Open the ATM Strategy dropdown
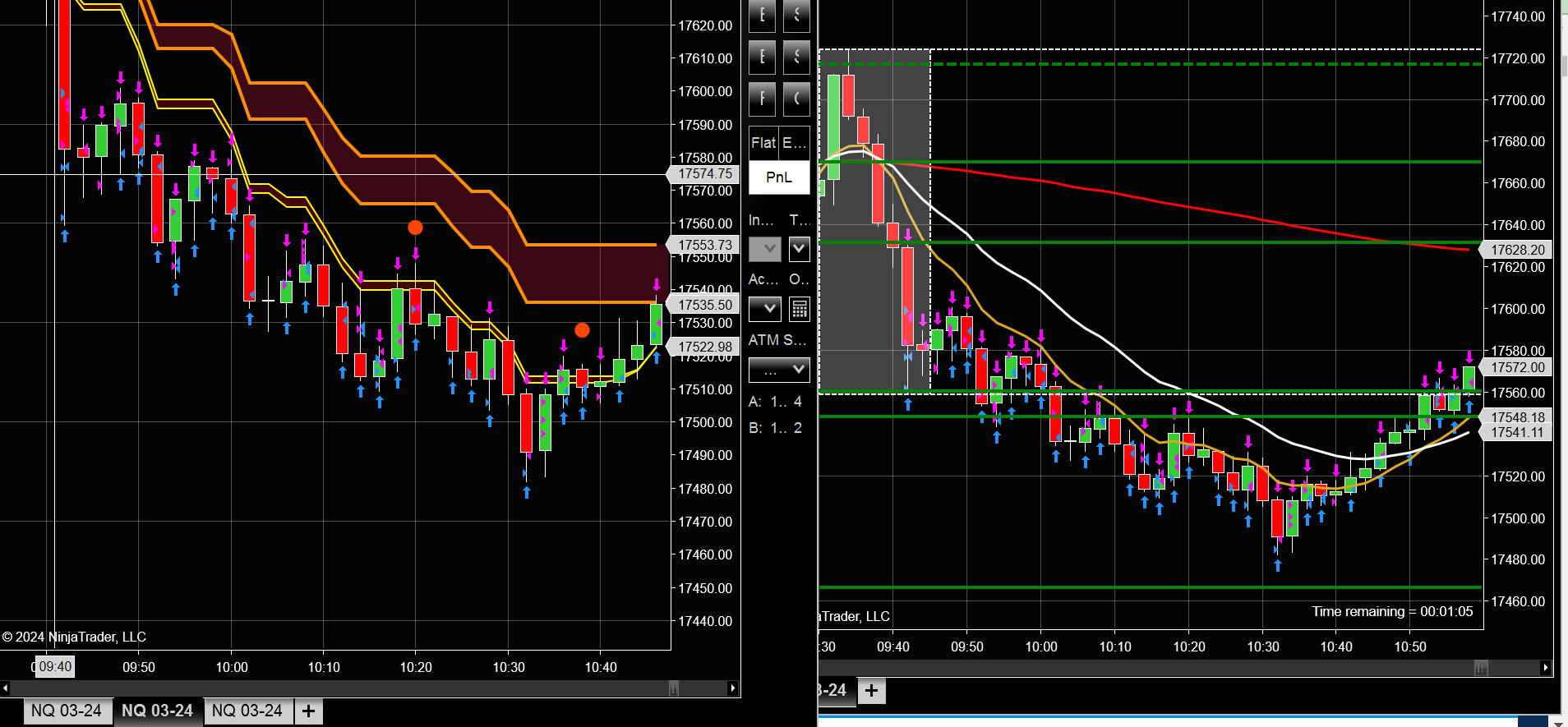This screenshot has height=727, width=1568. (779, 370)
